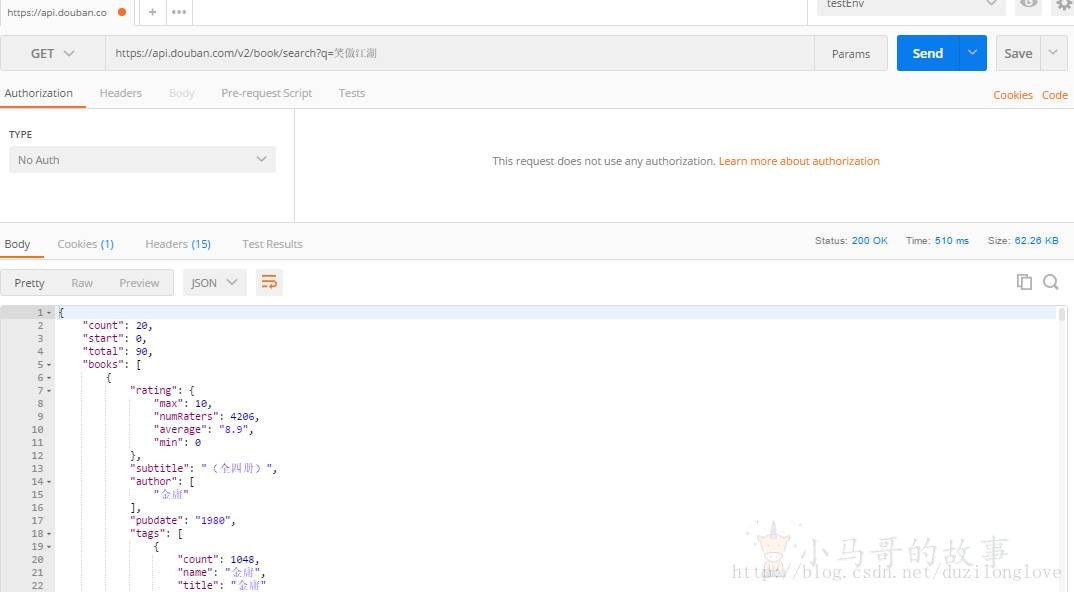Open the Cookies link
The width and height of the screenshot is (1074, 592).
1012,95
